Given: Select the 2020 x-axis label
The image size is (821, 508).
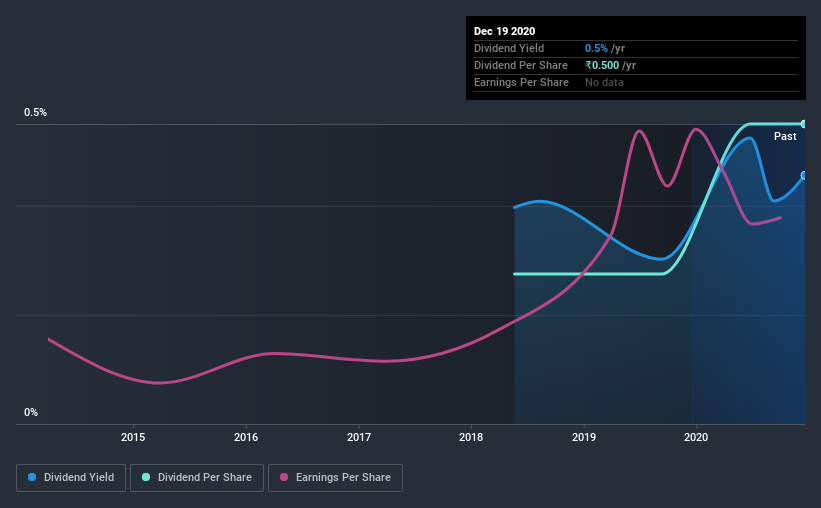Looking at the screenshot, I should 696,437.
